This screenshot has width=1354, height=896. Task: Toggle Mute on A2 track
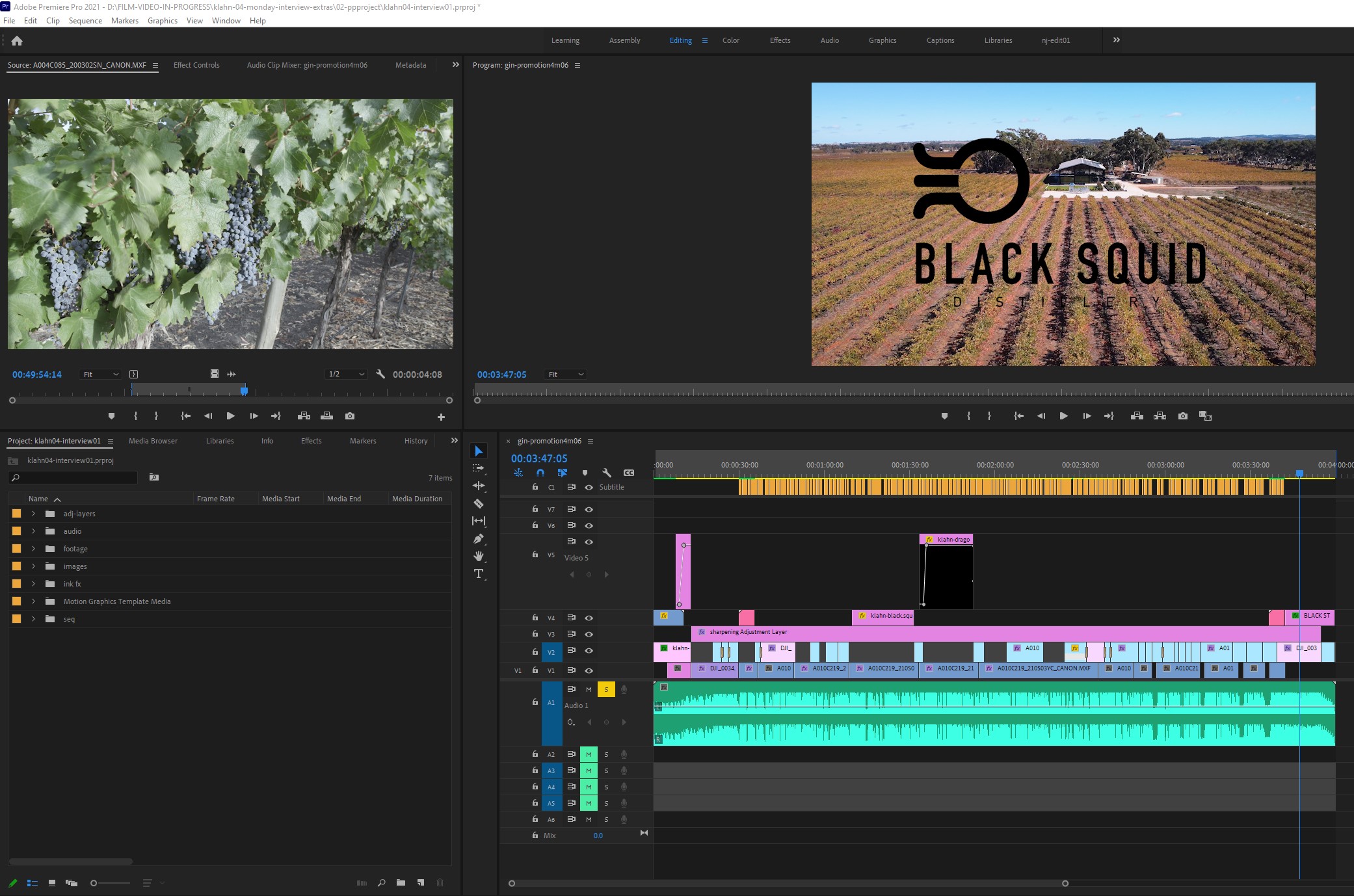click(x=589, y=754)
